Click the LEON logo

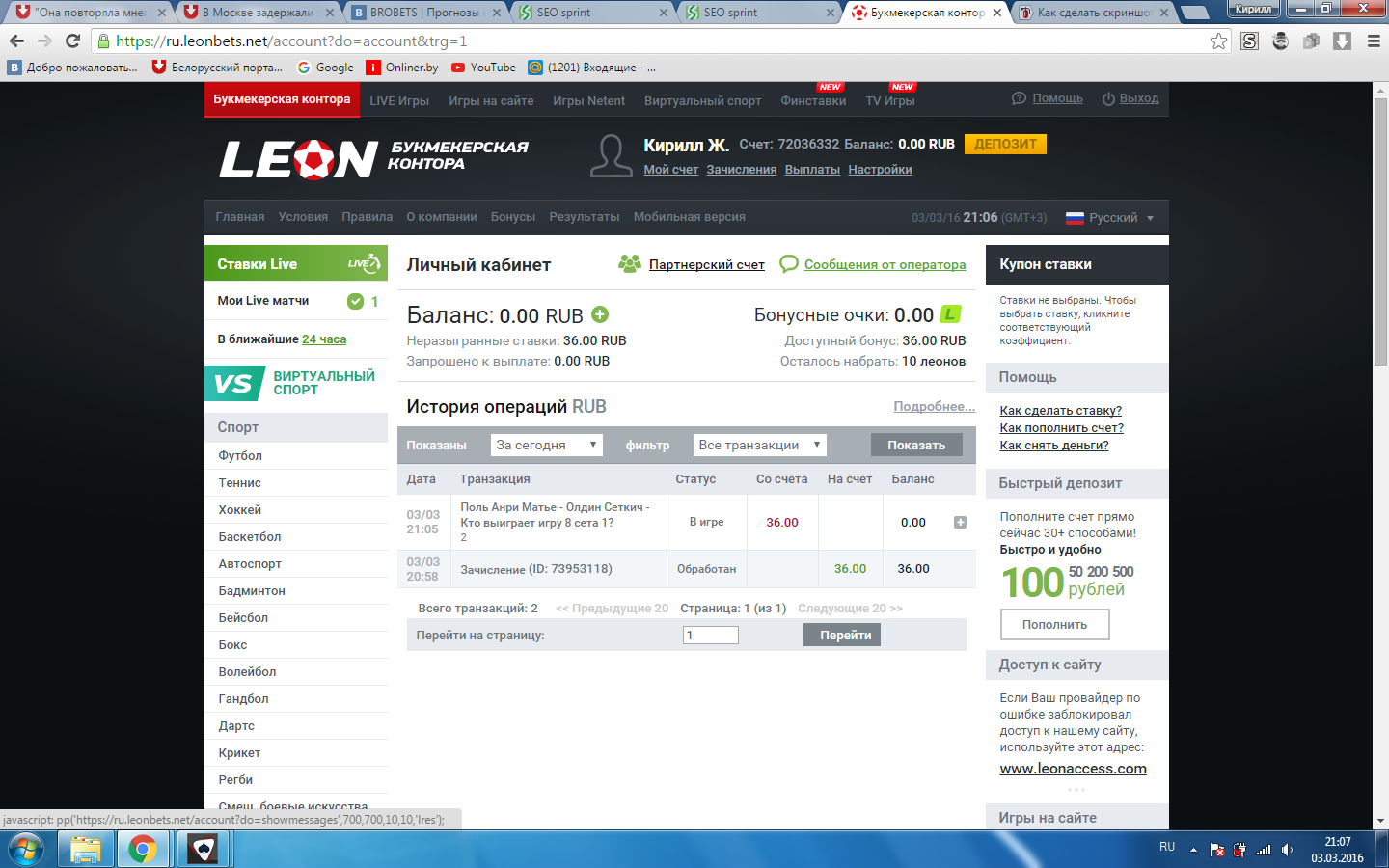pos(298,159)
